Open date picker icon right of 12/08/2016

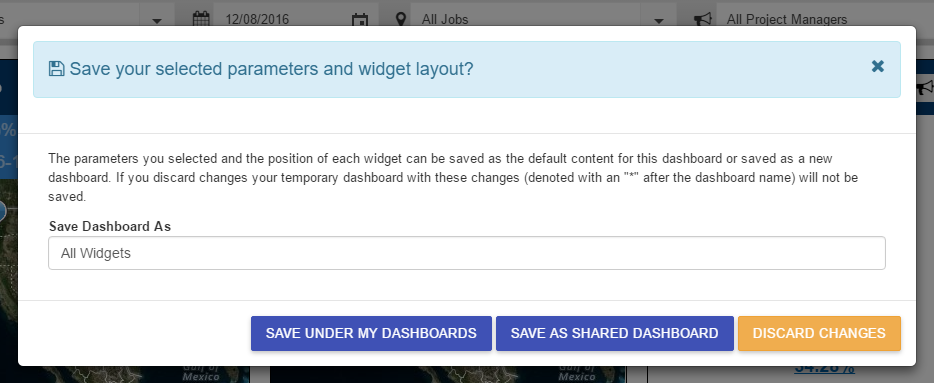[x=360, y=20]
